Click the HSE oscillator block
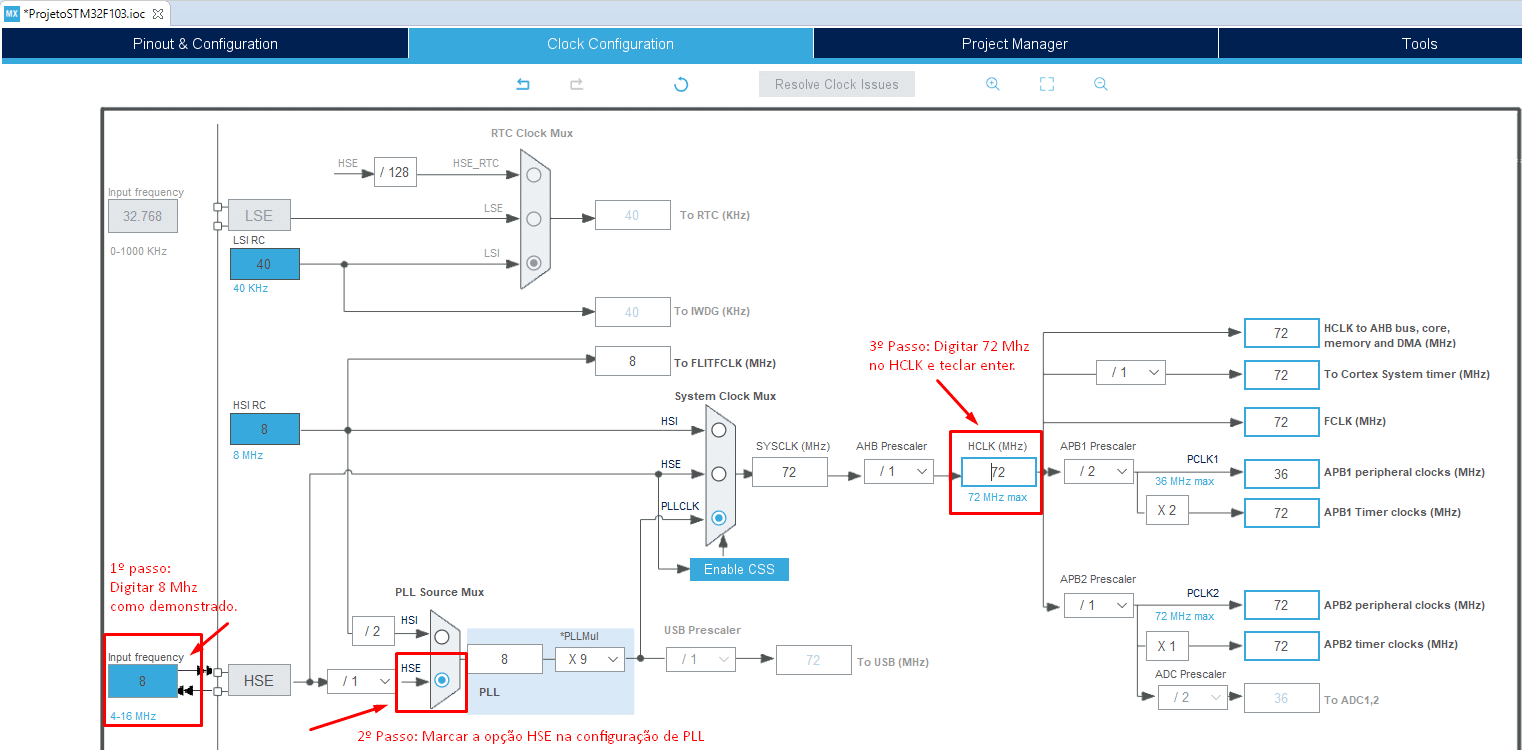This screenshot has width=1522, height=750. (259, 680)
